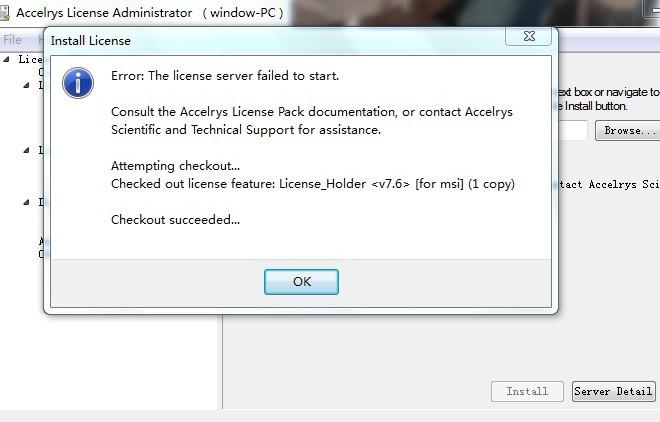
Task: Collapse the lowest tree node arrow
Action: click(27, 202)
